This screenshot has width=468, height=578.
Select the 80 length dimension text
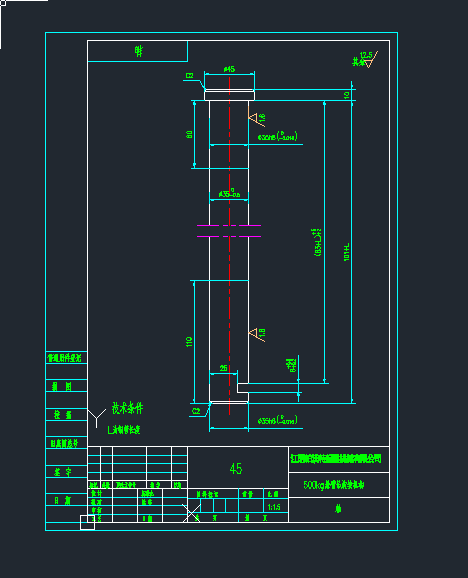pyautogui.click(x=189, y=134)
